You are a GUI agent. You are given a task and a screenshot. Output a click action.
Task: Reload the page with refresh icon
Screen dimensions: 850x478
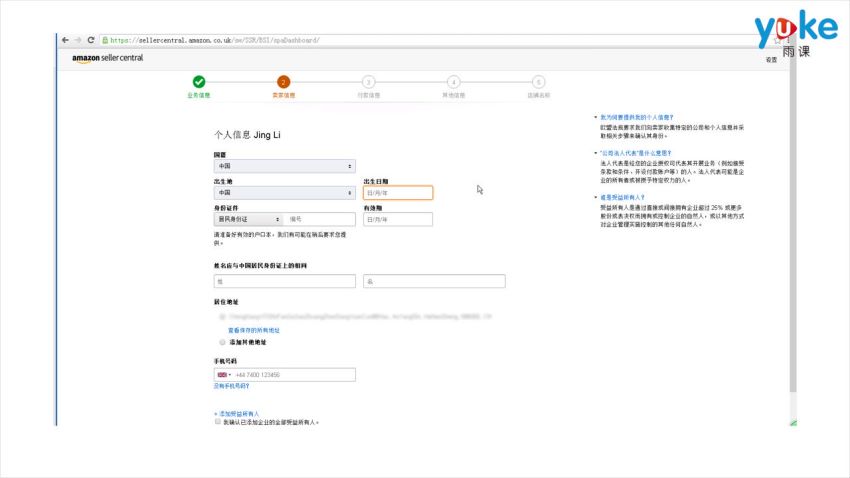pos(91,40)
